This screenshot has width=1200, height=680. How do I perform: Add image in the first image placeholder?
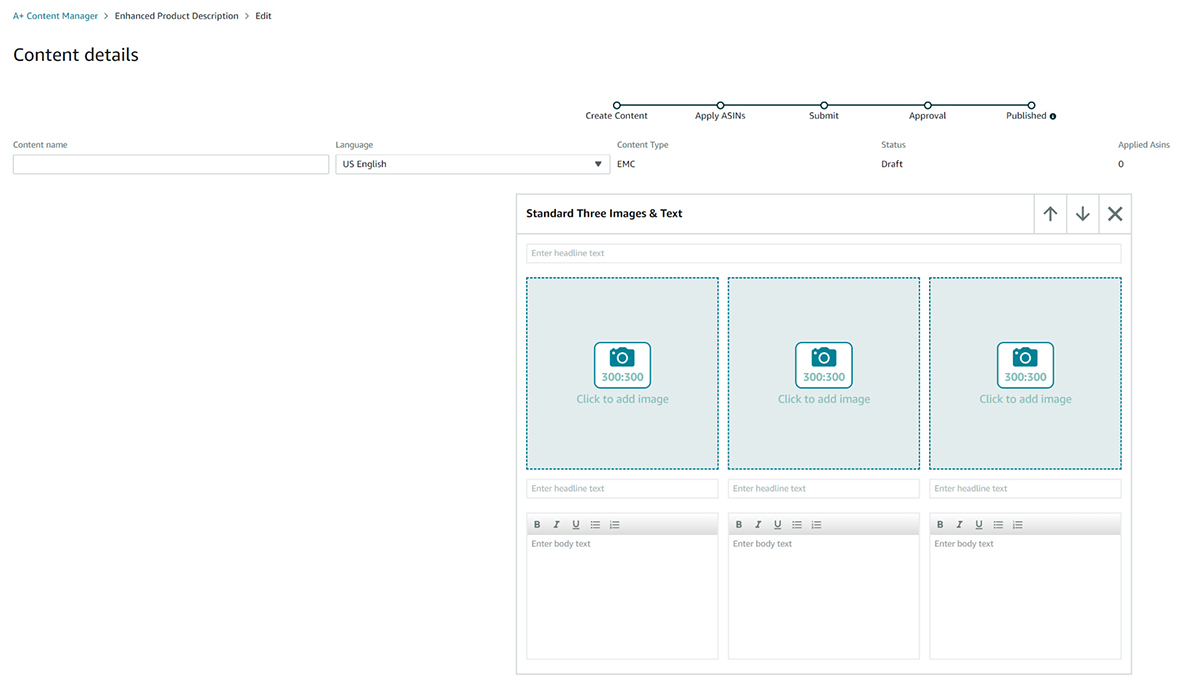[622, 373]
